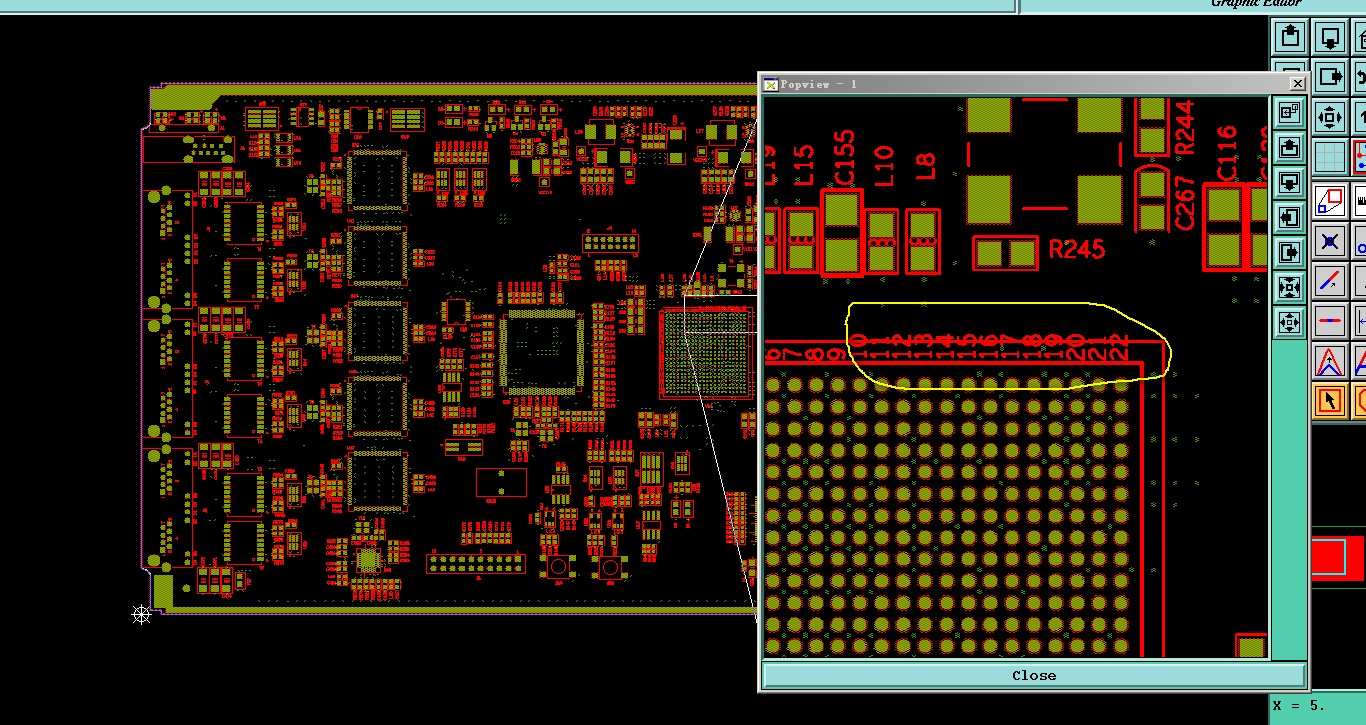Select resistor R245 in the Popview
The width and height of the screenshot is (1366, 725).
(x=1006, y=253)
